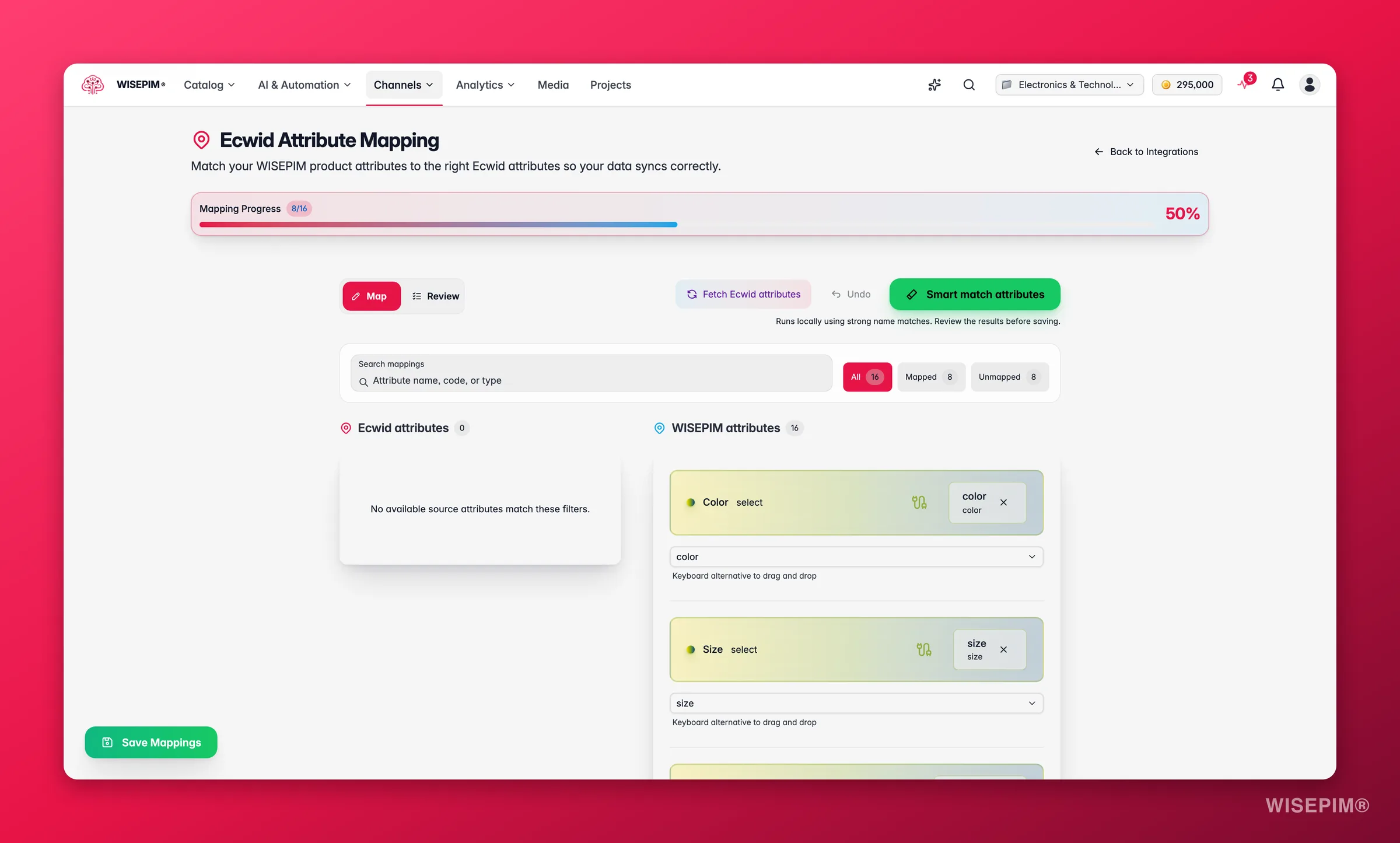
Task: Click the link icon on Color card
Action: (919, 502)
